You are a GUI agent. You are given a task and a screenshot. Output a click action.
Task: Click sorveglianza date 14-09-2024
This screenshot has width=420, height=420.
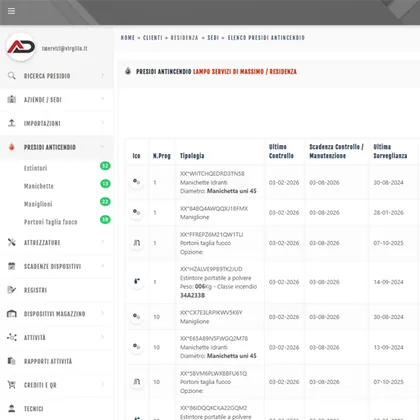point(388,282)
